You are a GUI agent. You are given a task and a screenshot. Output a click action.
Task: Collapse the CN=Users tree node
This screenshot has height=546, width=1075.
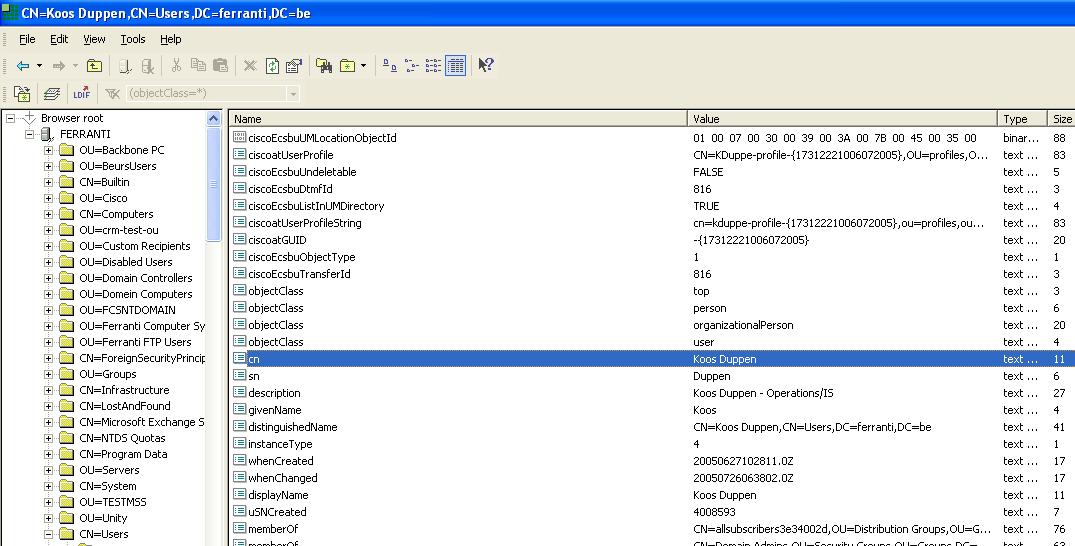click(x=49, y=534)
